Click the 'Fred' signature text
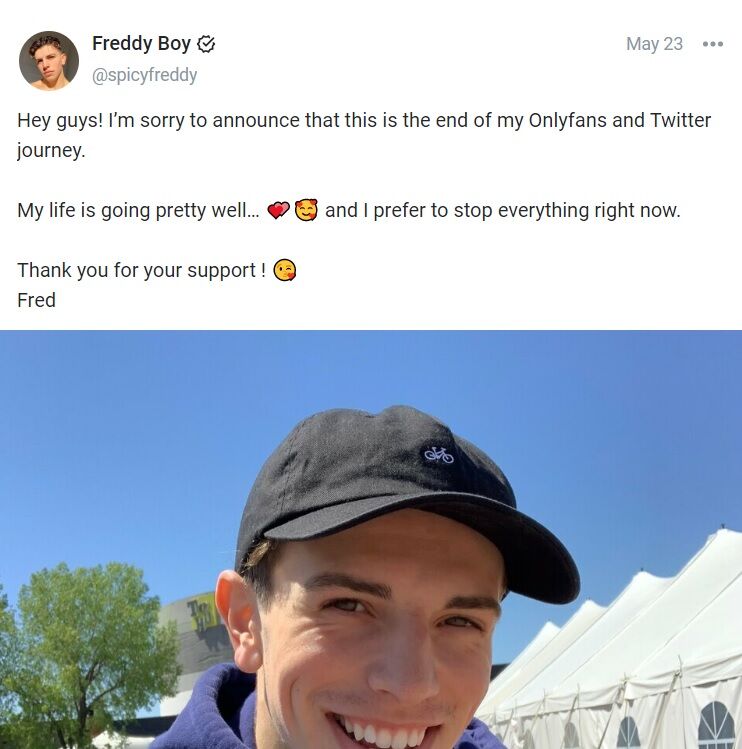 [x=36, y=300]
